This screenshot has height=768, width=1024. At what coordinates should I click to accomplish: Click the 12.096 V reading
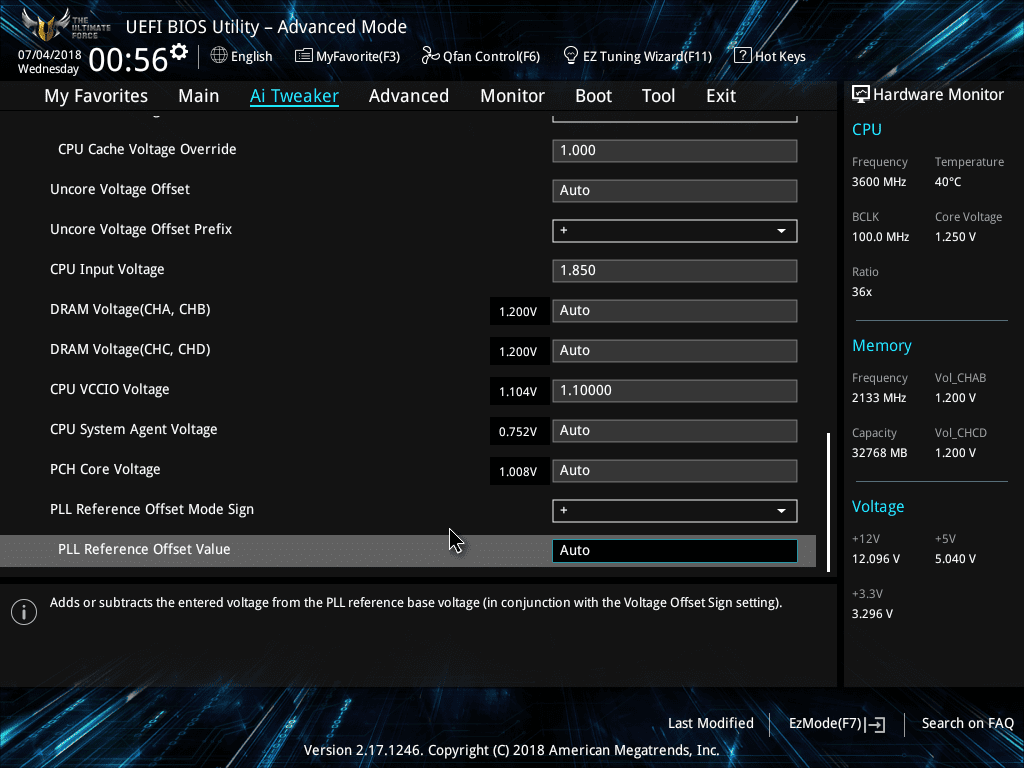pyautogui.click(x=875, y=559)
